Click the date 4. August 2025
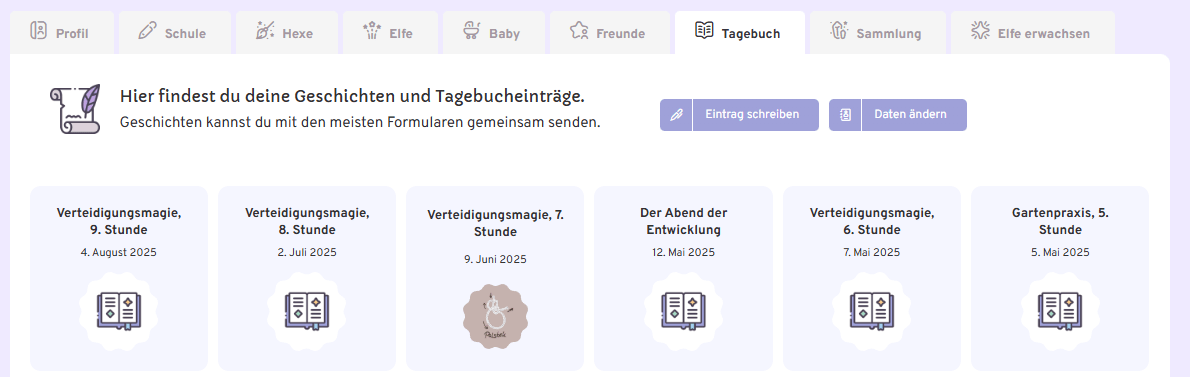 click(119, 252)
